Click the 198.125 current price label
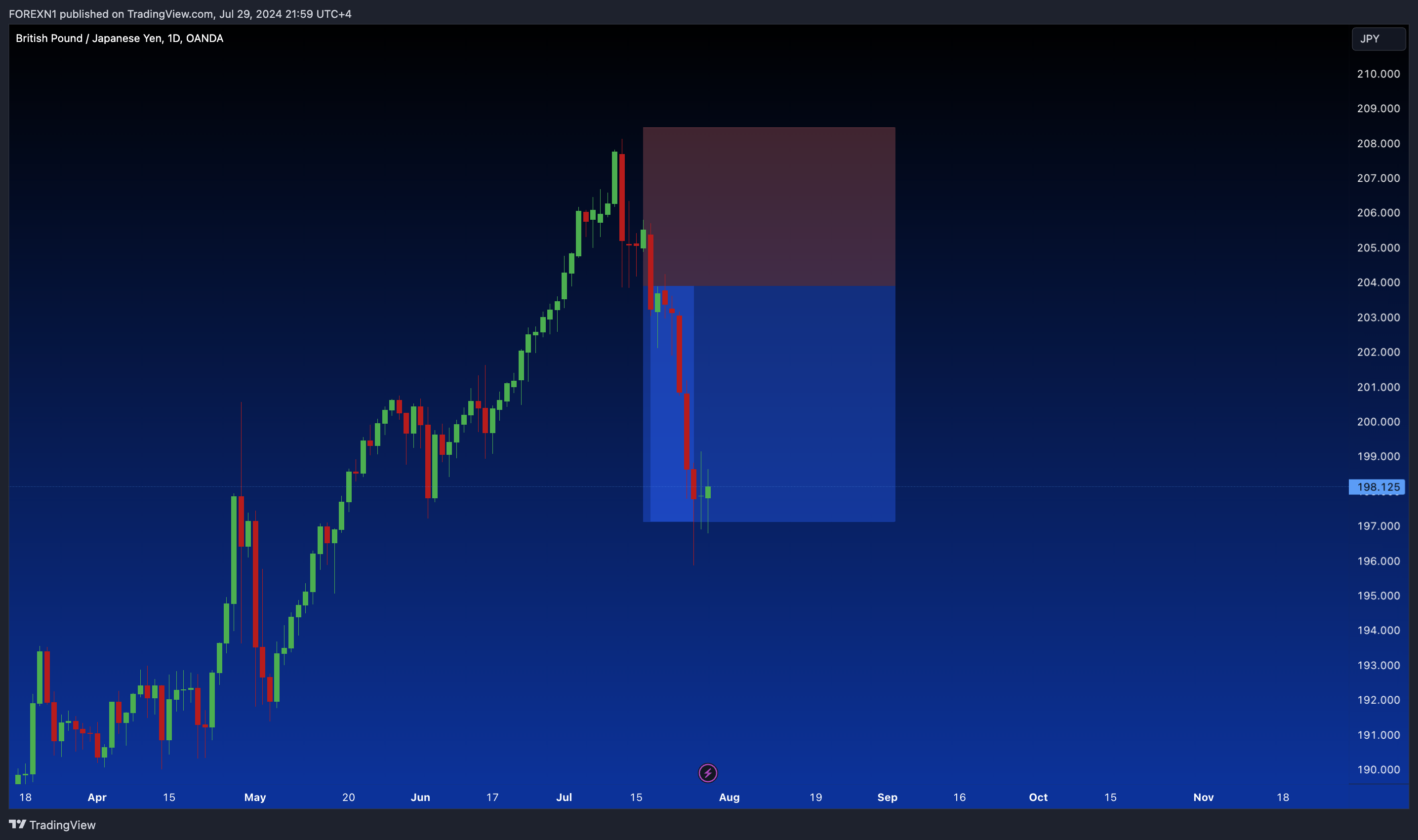Screen dimensions: 1418x840 (x=1377, y=487)
